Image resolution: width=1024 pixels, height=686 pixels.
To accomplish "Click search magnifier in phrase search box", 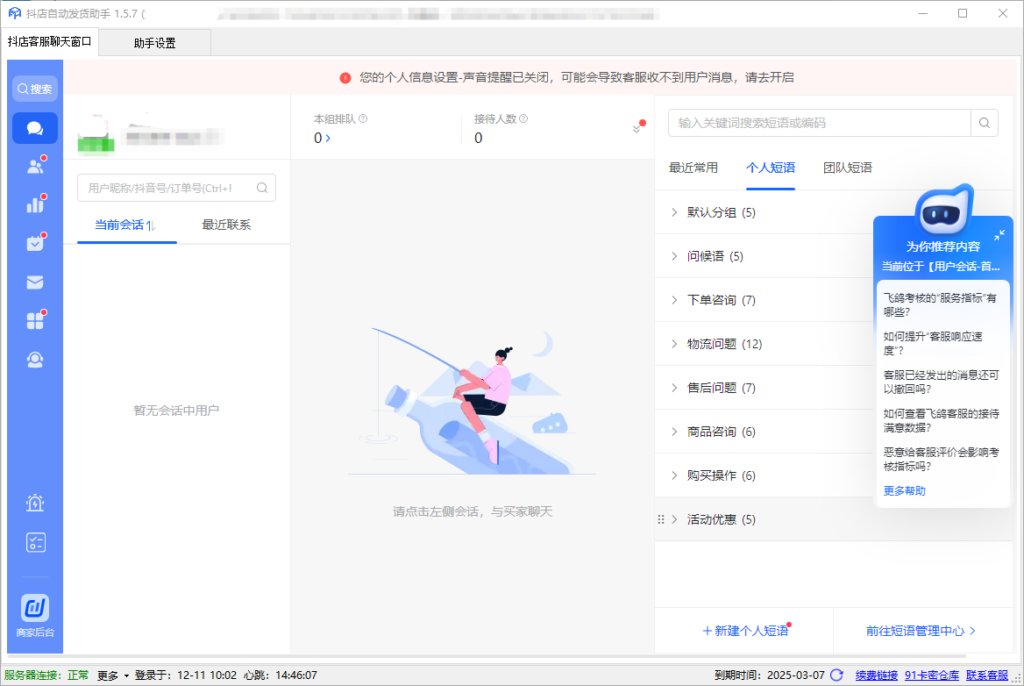I will coord(984,123).
